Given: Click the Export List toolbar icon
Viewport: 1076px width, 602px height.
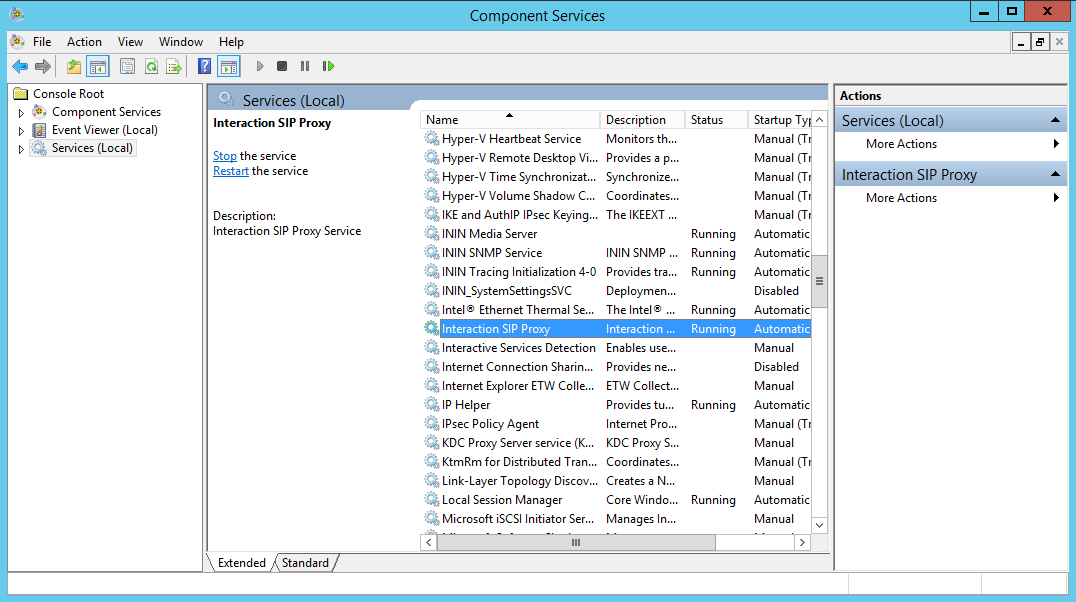Looking at the screenshot, I should click(x=174, y=67).
